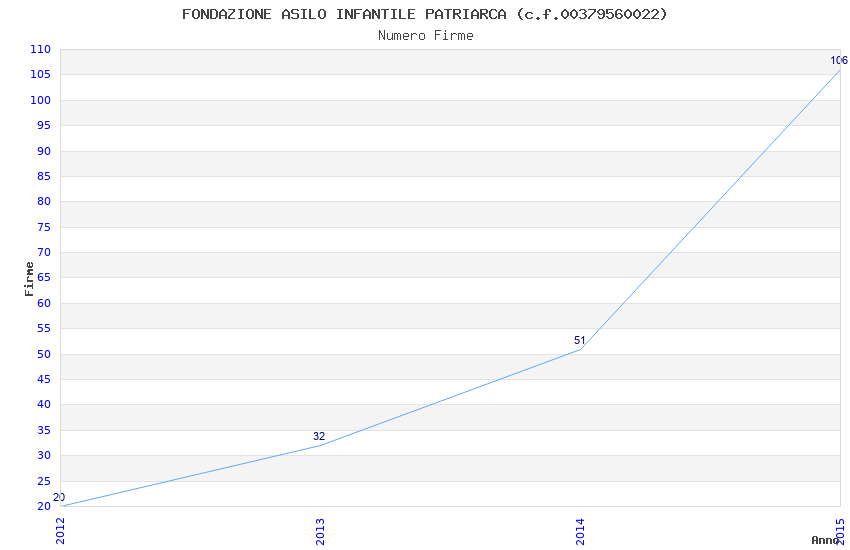Screen dimensions: 850x550
Task: Click the x-axis title Anno
Action: point(825,540)
